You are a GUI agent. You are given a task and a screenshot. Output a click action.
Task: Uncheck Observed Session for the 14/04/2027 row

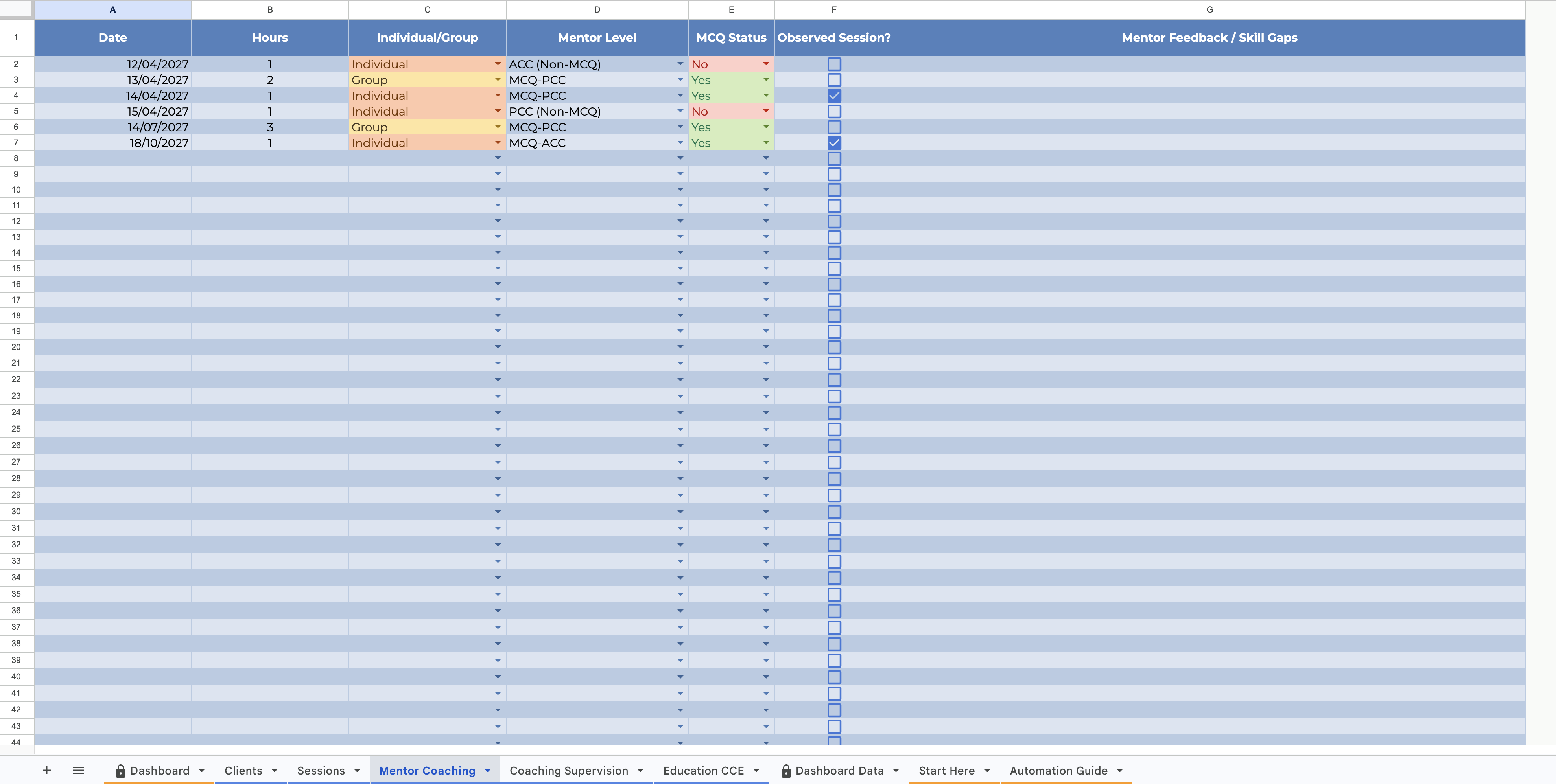coord(834,96)
